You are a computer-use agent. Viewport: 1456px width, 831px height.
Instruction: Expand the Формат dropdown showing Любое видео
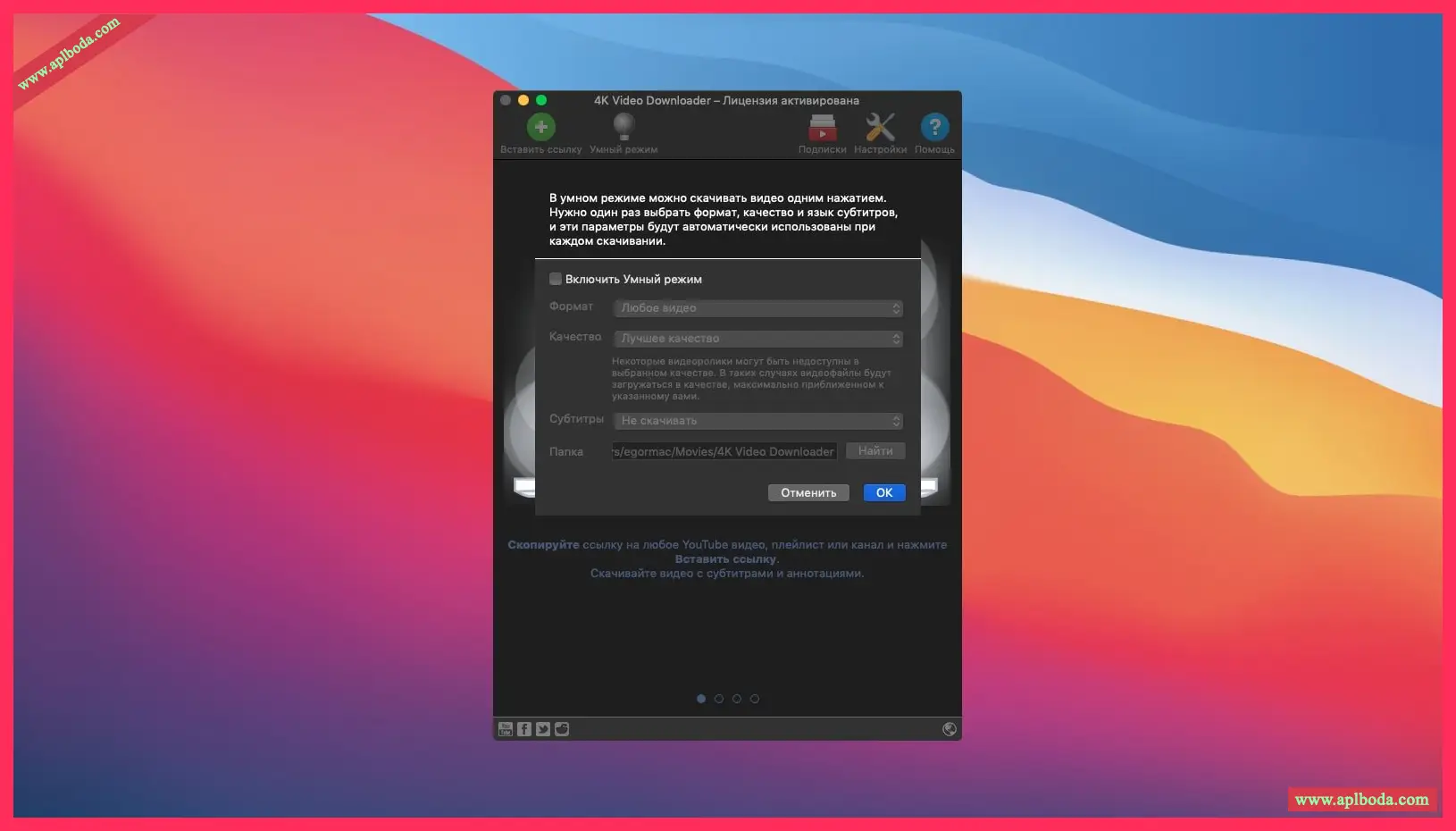point(758,308)
